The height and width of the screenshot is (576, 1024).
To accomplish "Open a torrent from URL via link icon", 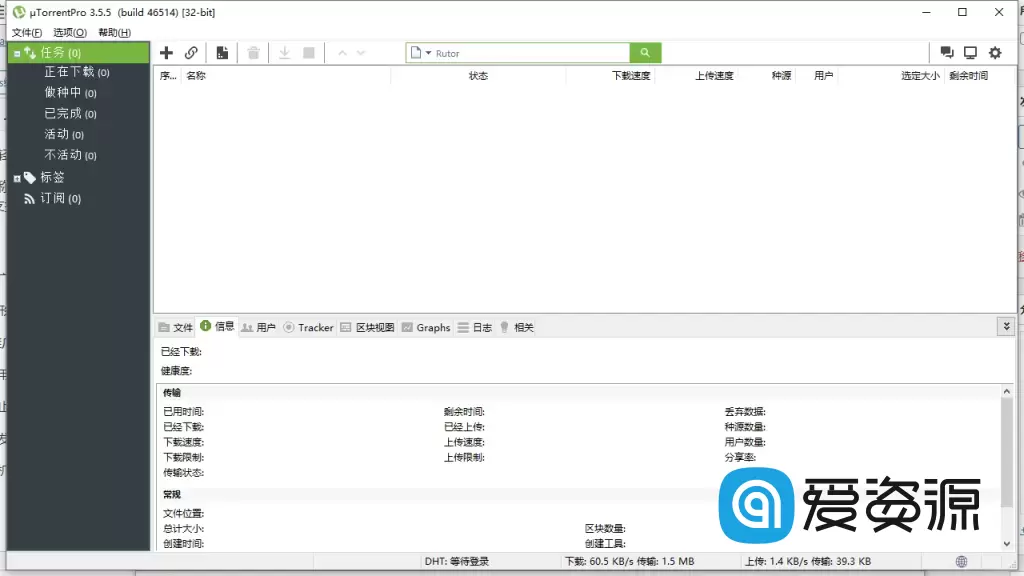I will [190, 52].
